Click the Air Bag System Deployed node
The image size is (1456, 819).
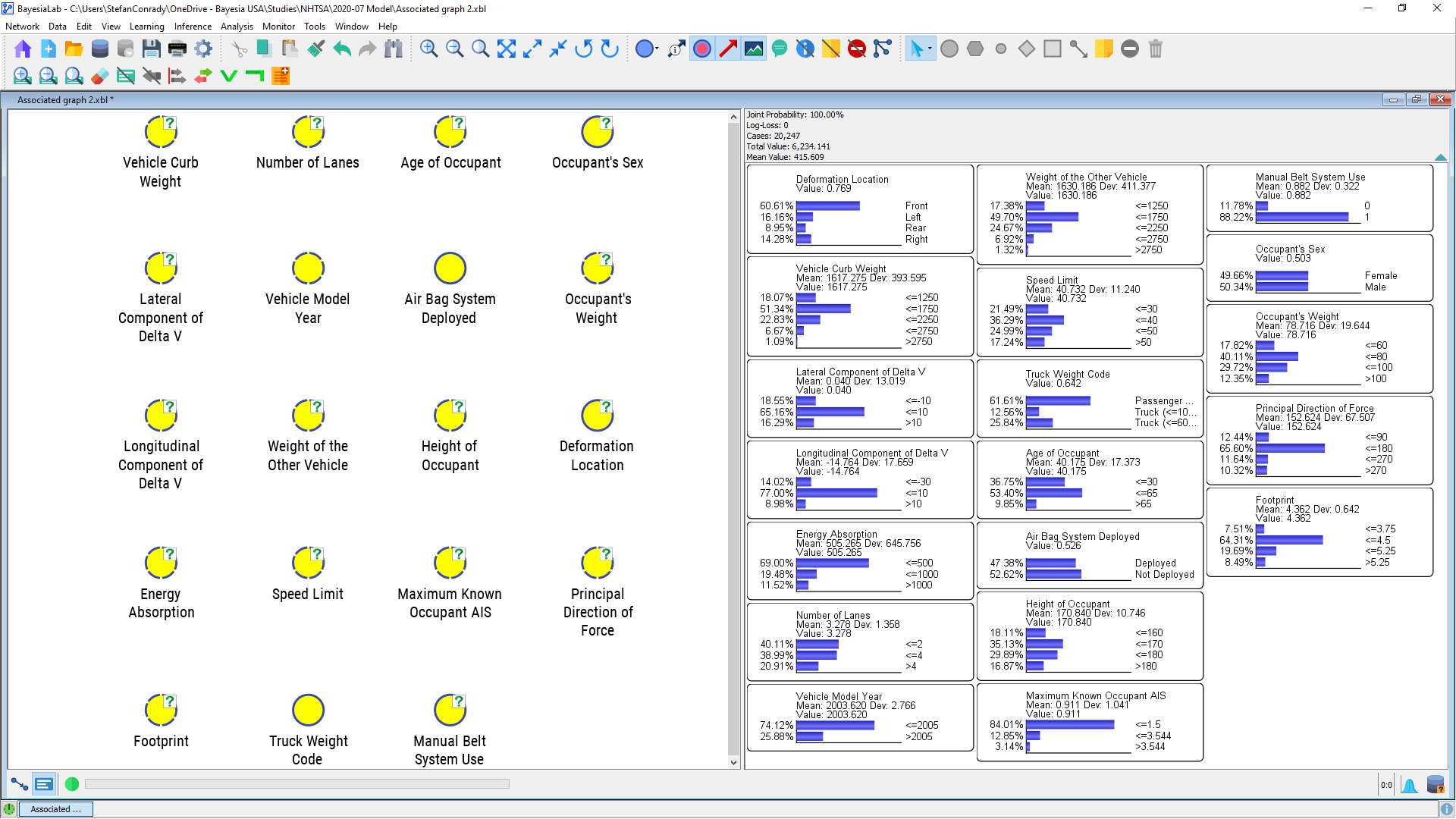[x=450, y=268]
